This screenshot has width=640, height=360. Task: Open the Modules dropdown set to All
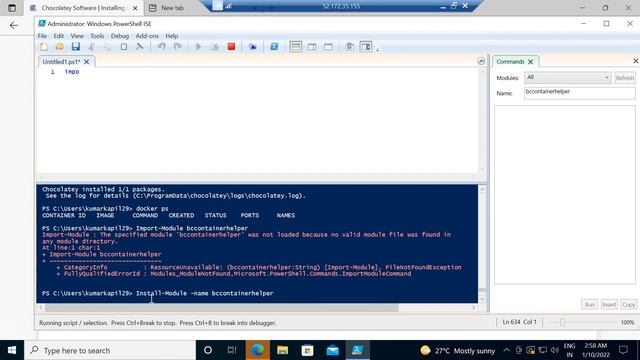(567, 77)
